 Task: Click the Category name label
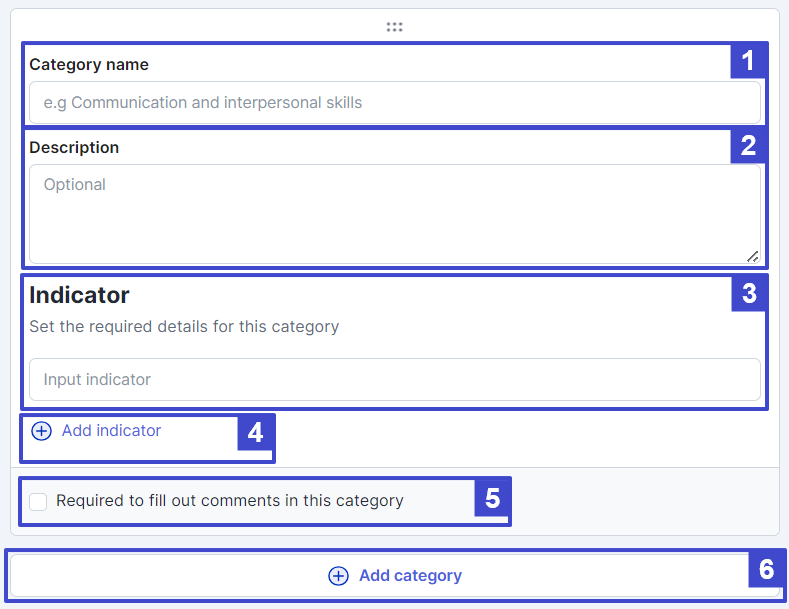[89, 64]
